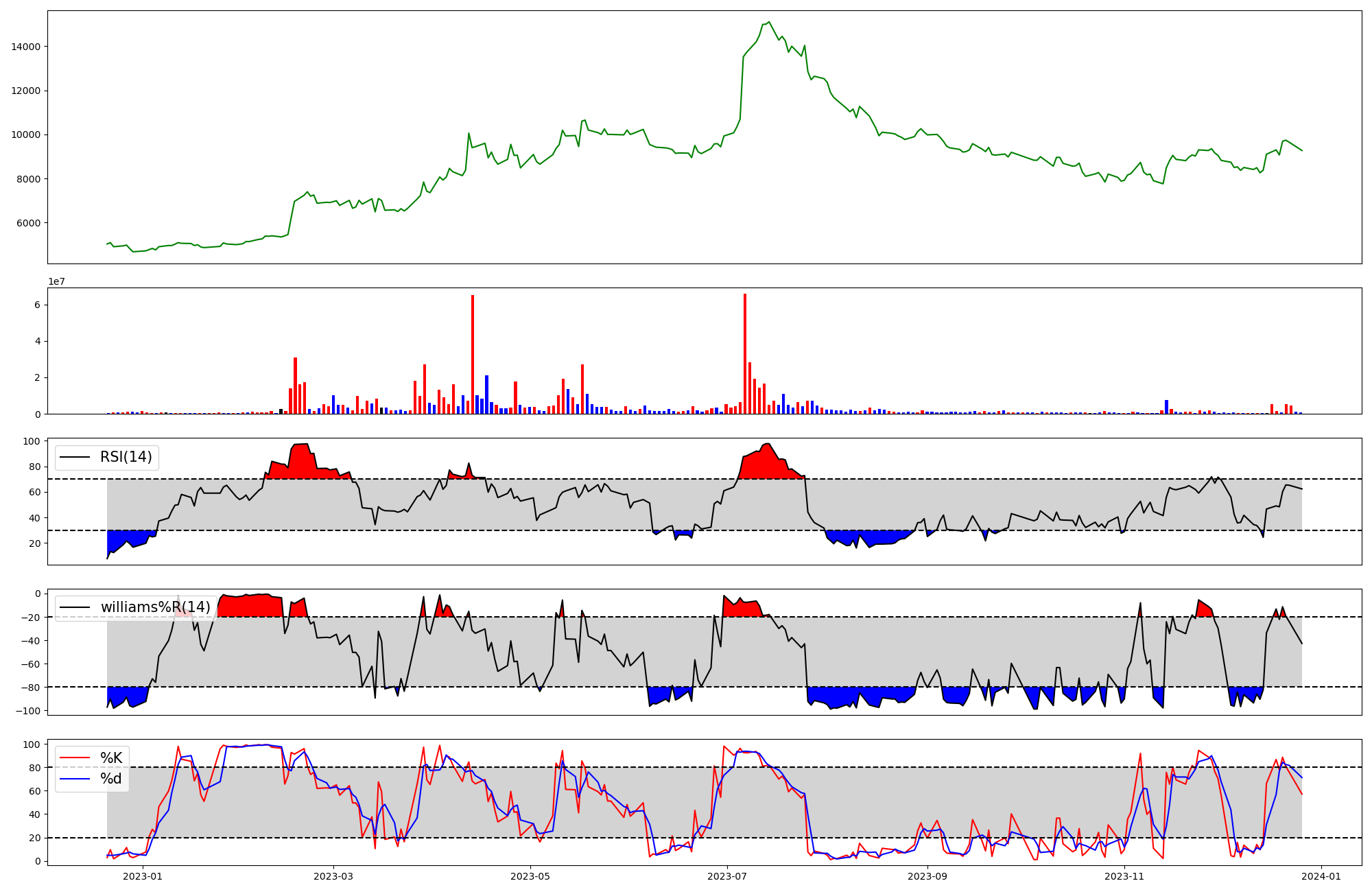Click the red line swatch beside %K
The width and height of the screenshot is (1372, 892).
click(x=75, y=758)
